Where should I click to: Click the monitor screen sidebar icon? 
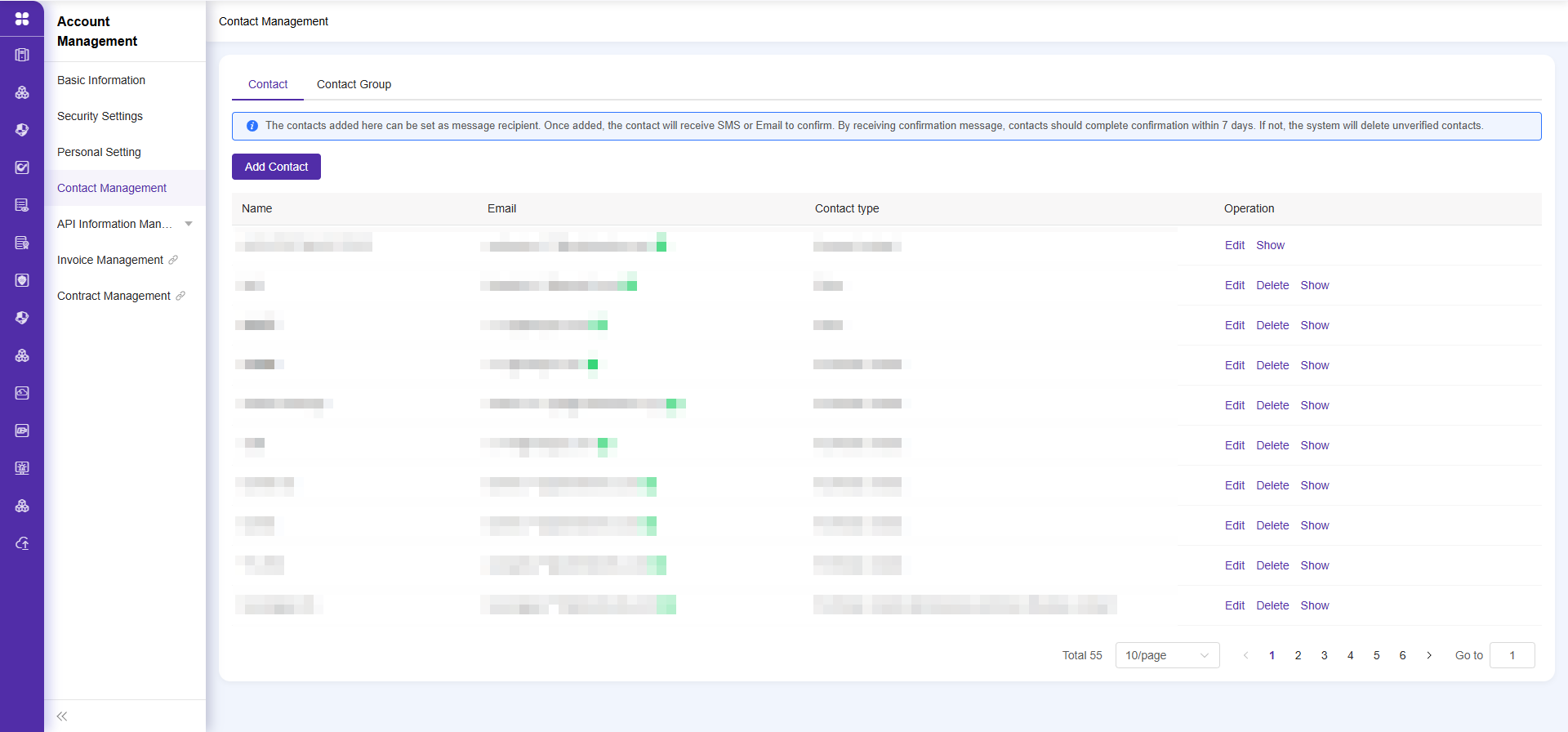tap(22, 468)
